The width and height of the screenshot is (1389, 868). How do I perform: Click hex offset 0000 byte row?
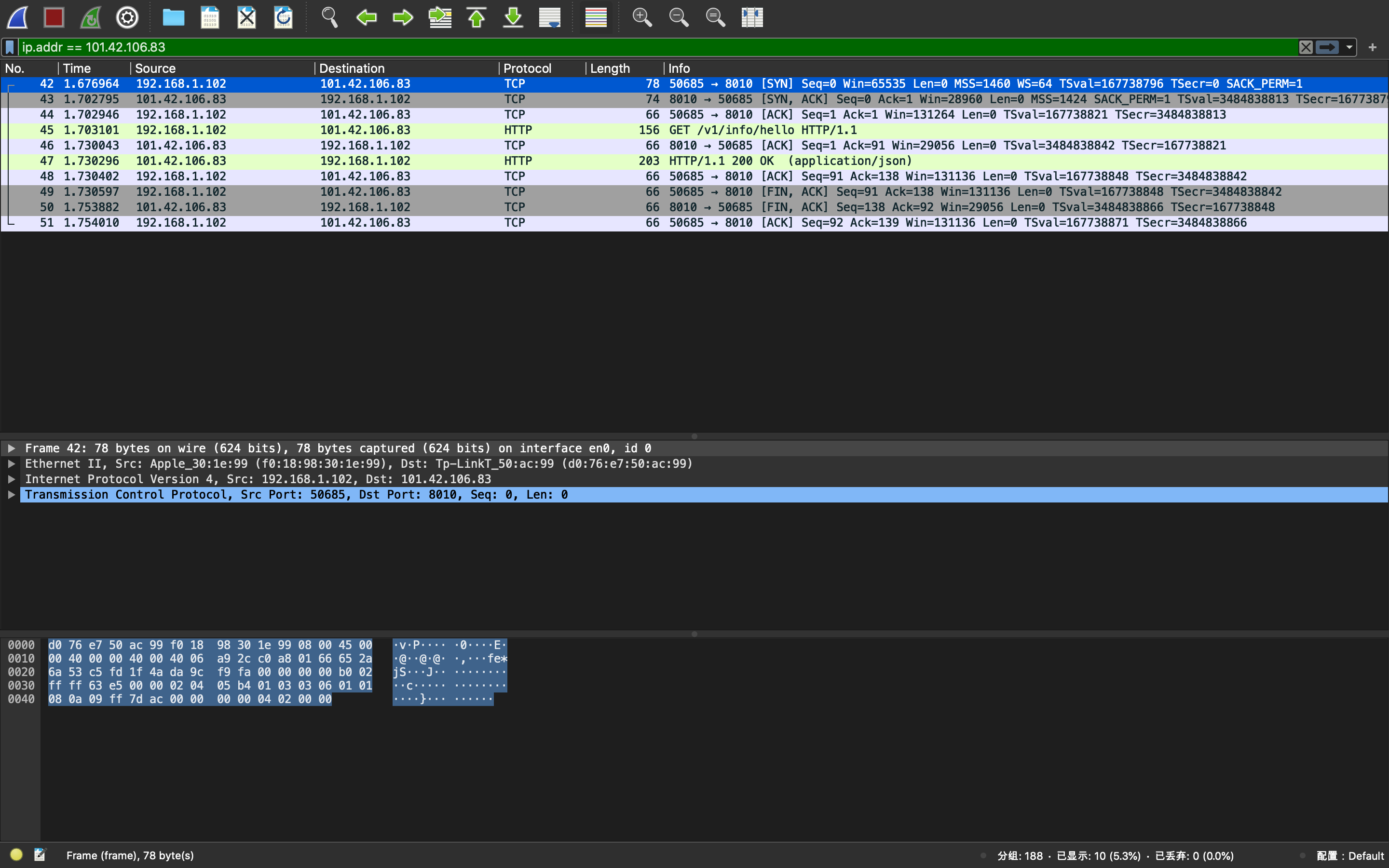210,645
